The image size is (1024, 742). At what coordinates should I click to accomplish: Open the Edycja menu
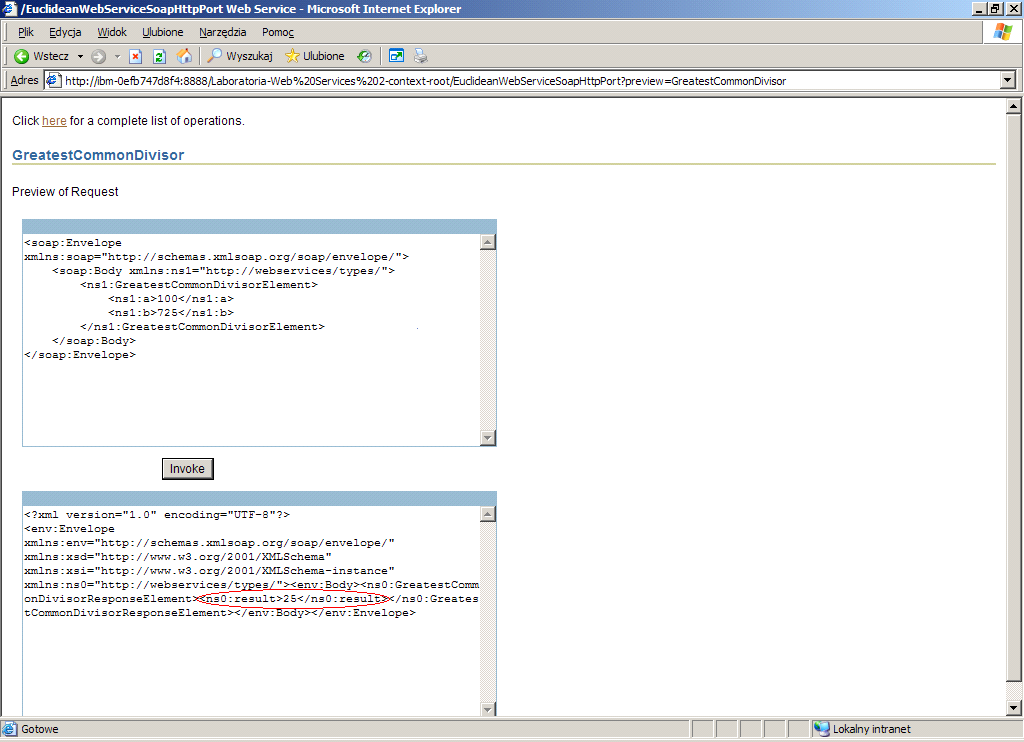(65, 32)
